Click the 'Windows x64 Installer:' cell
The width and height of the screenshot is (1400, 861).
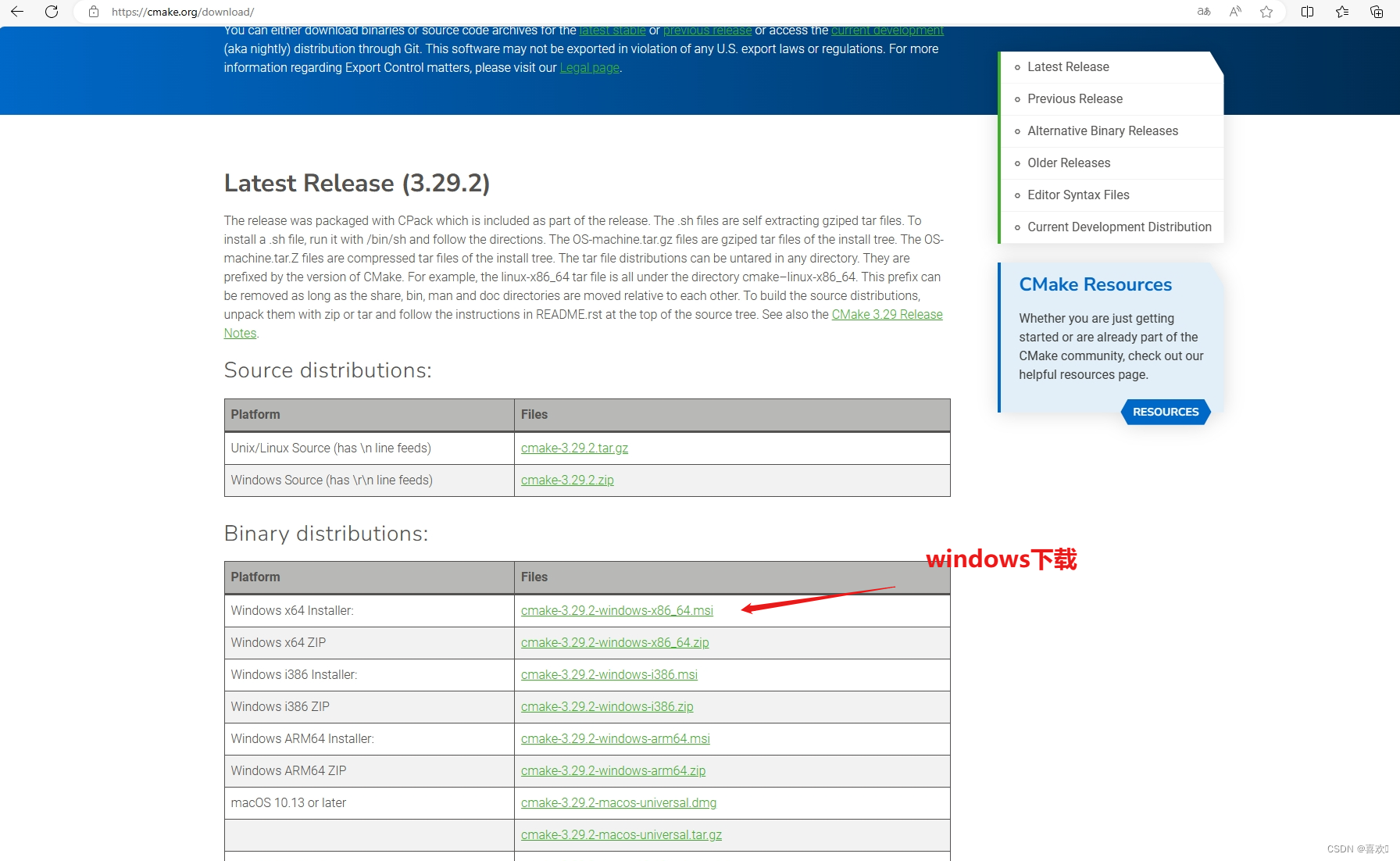click(x=369, y=611)
